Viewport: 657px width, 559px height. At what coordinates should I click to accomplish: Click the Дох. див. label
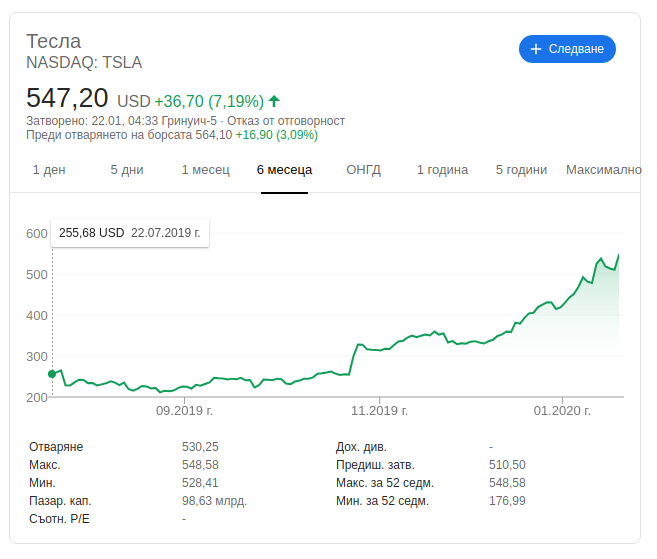(x=361, y=447)
